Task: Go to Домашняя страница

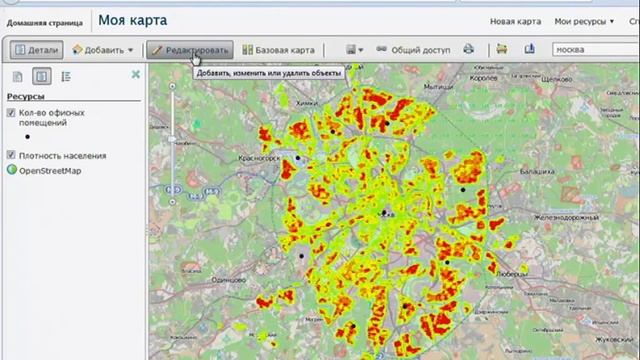Action: pyautogui.click(x=44, y=23)
